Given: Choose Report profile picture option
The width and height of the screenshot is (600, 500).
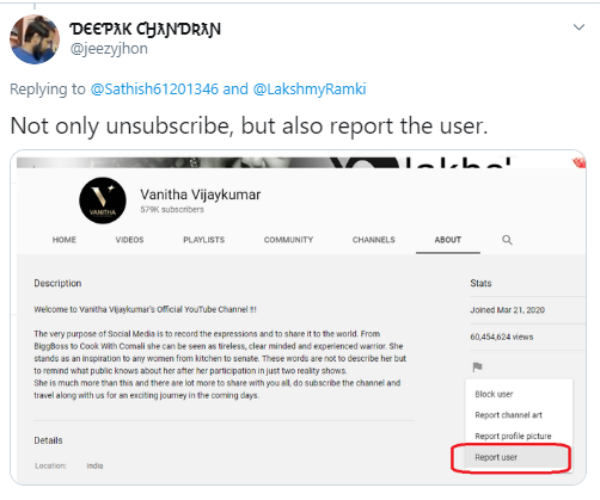Looking at the screenshot, I should tap(513, 436).
